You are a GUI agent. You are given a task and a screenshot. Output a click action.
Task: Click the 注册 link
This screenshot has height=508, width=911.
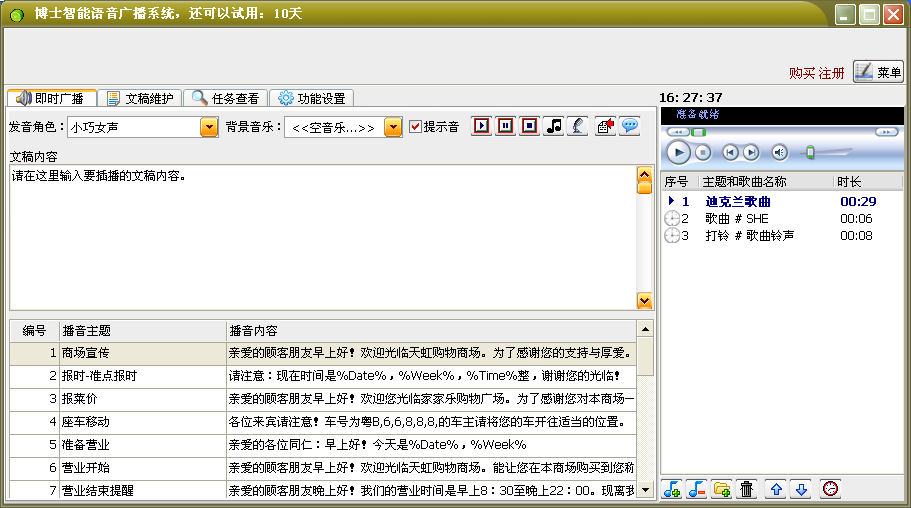click(831, 73)
